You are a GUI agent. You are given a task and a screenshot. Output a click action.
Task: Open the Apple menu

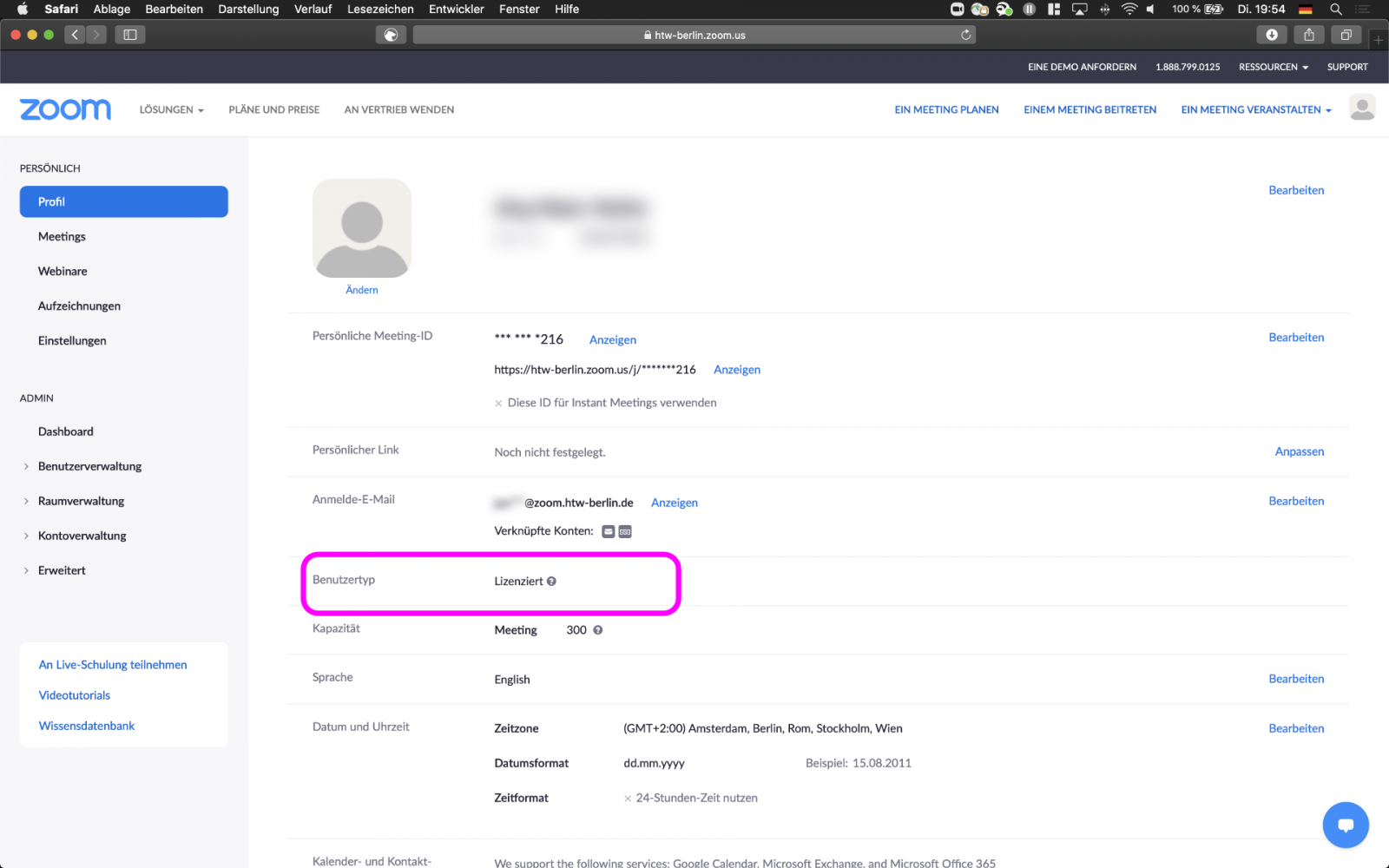[x=23, y=9]
